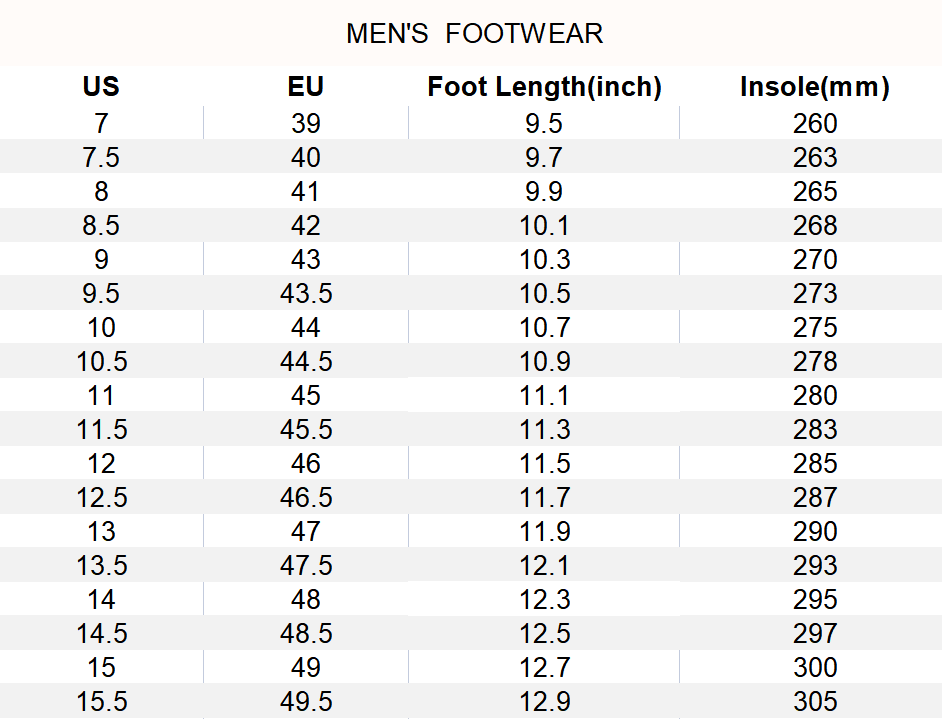Select US size 13.5 cell

pos(101,566)
